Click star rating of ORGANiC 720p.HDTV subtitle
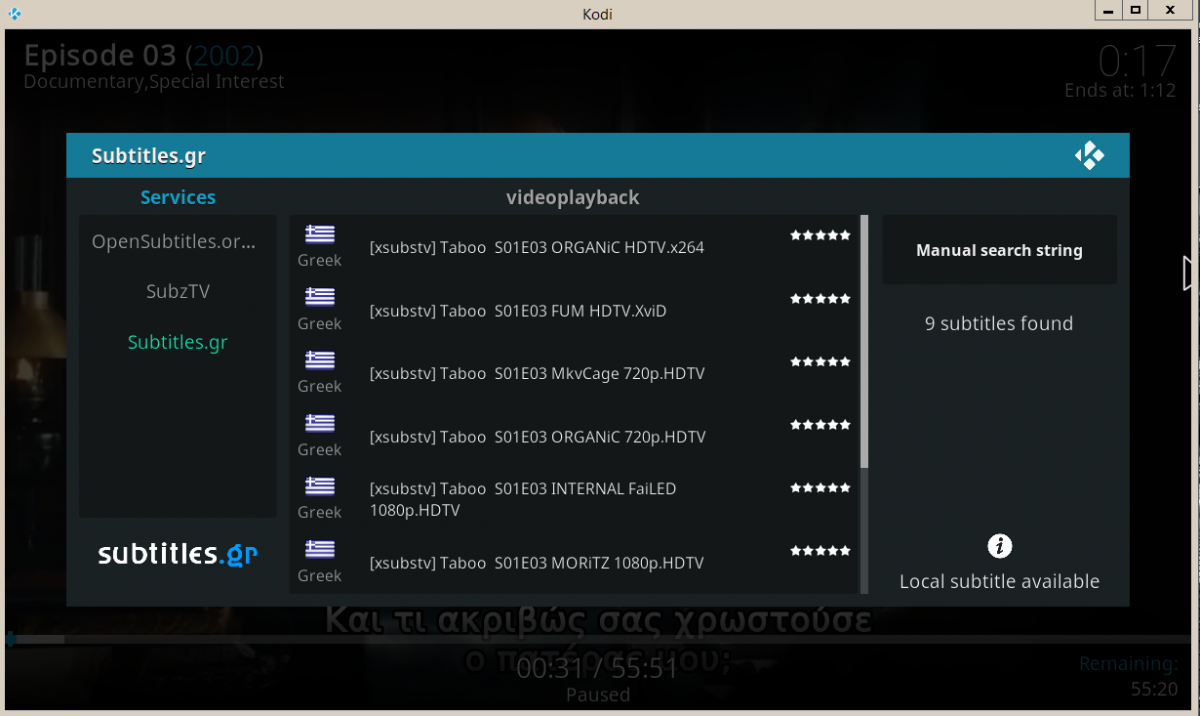Screen dimensions: 1200x716 [x=820, y=425]
